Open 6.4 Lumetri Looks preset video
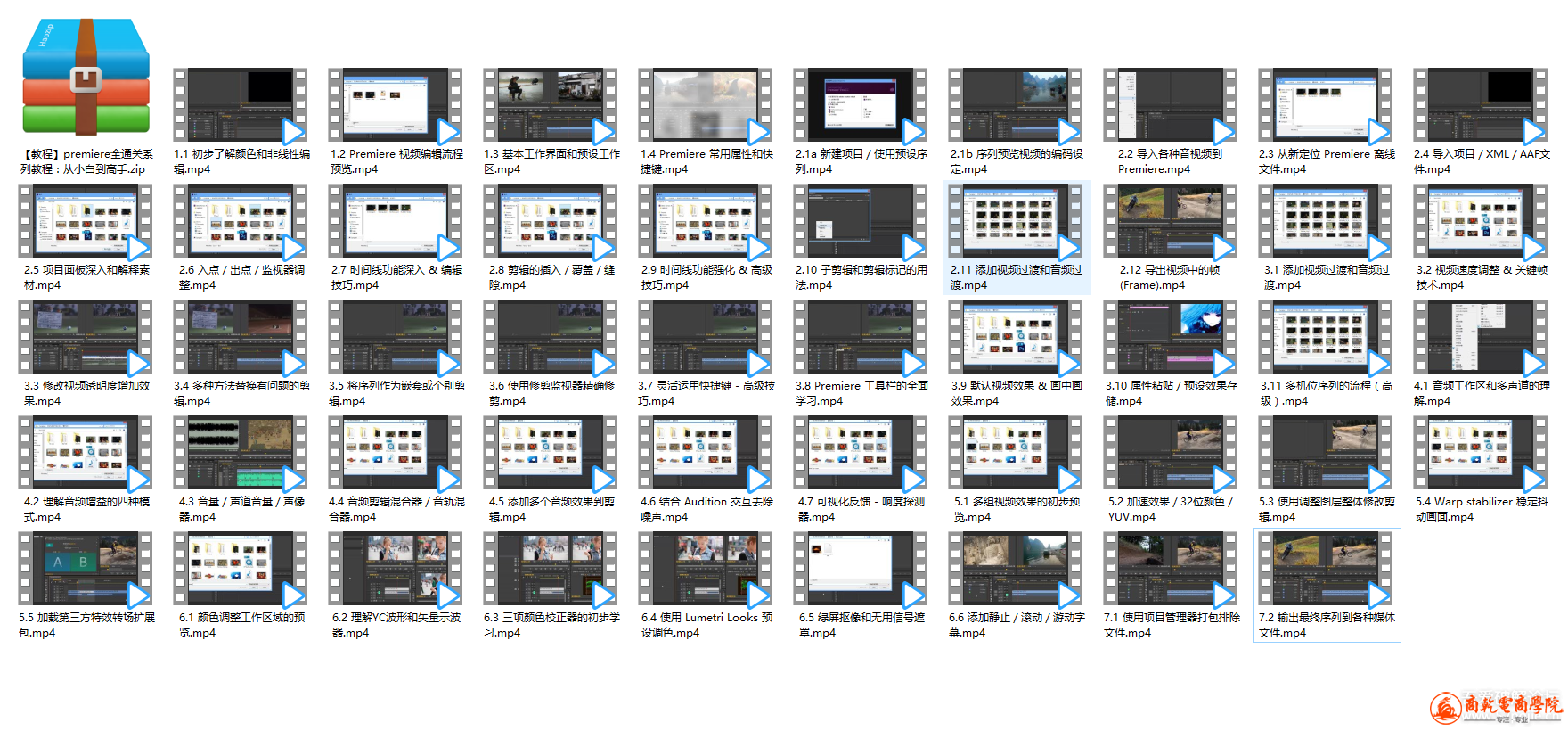 [706, 569]
